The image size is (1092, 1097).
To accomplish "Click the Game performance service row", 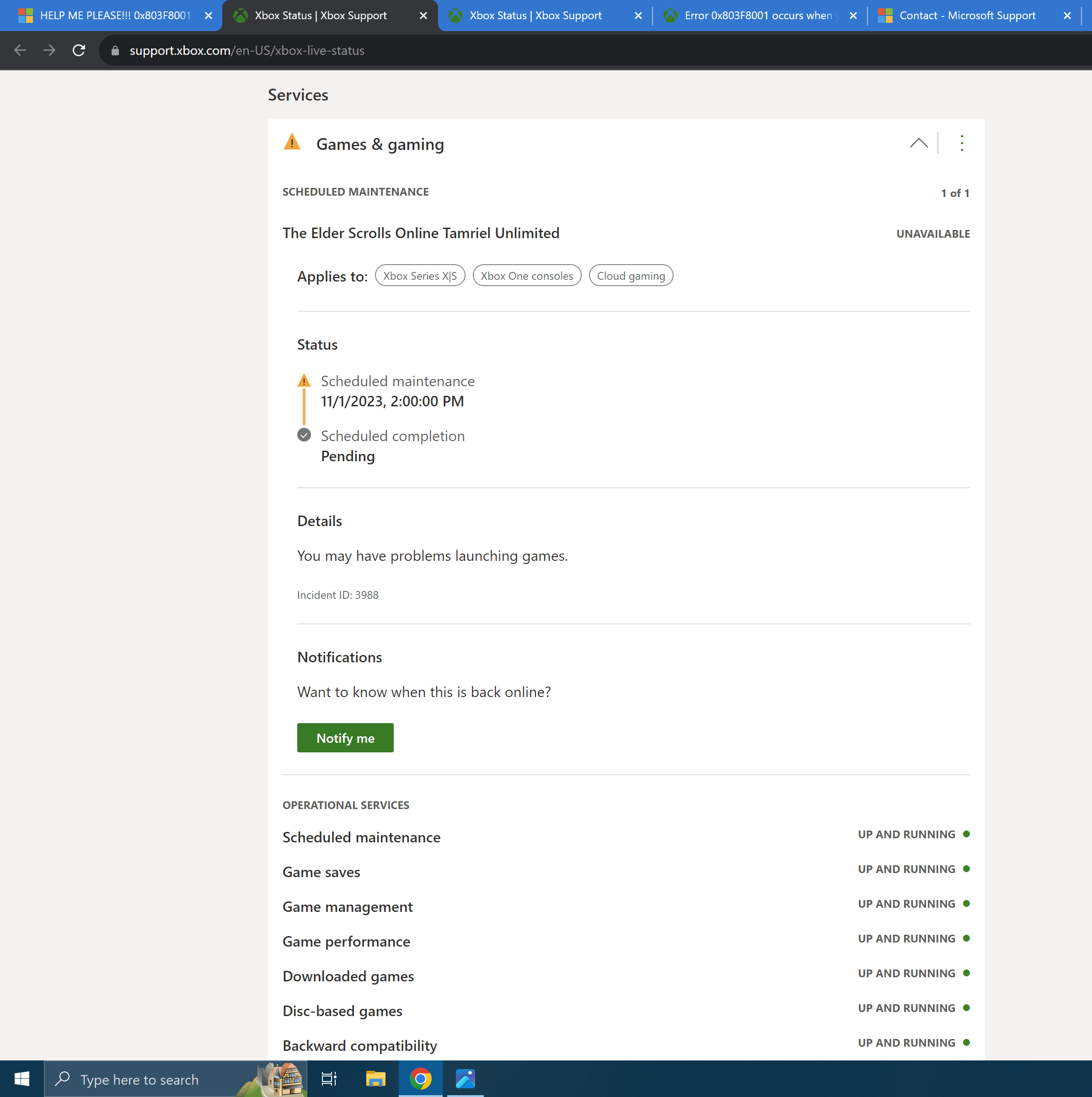I will (626, 941).
